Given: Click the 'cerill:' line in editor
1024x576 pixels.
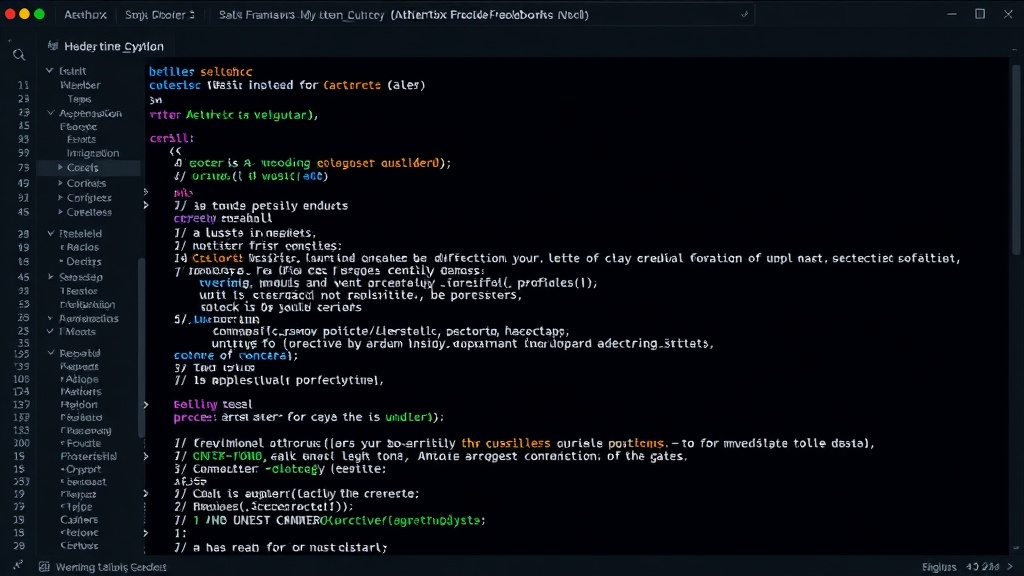Looking at the screenshot, I should click(x=172, y=138).
